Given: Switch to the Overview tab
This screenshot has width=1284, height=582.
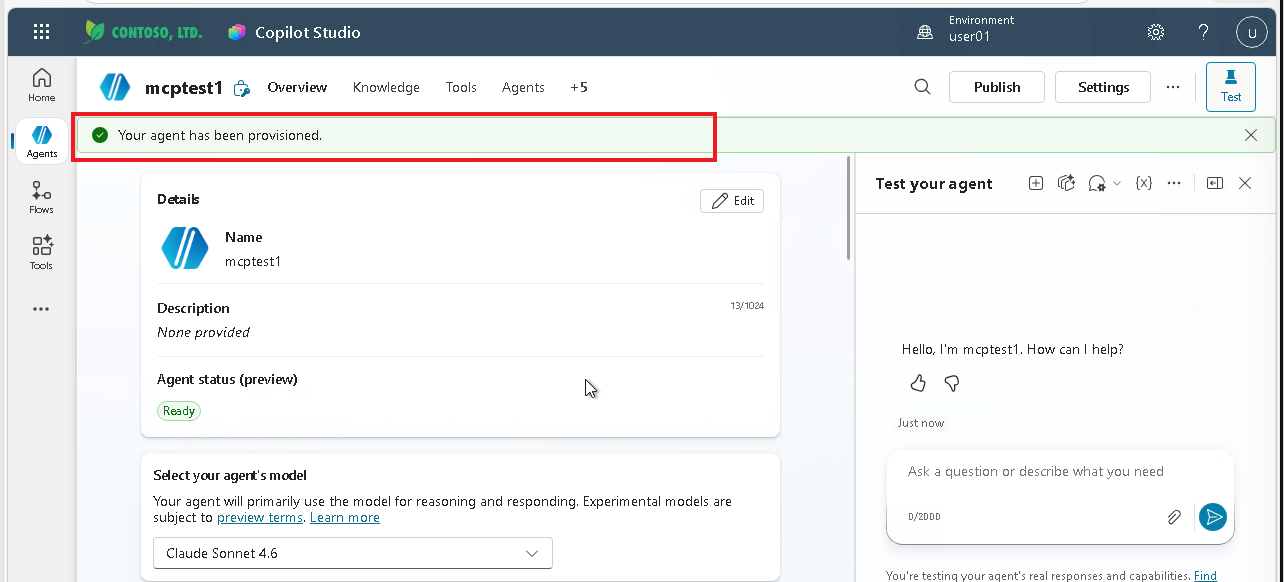Looking at the screenshot, I should pyautogui.click(x=297, y=87).
